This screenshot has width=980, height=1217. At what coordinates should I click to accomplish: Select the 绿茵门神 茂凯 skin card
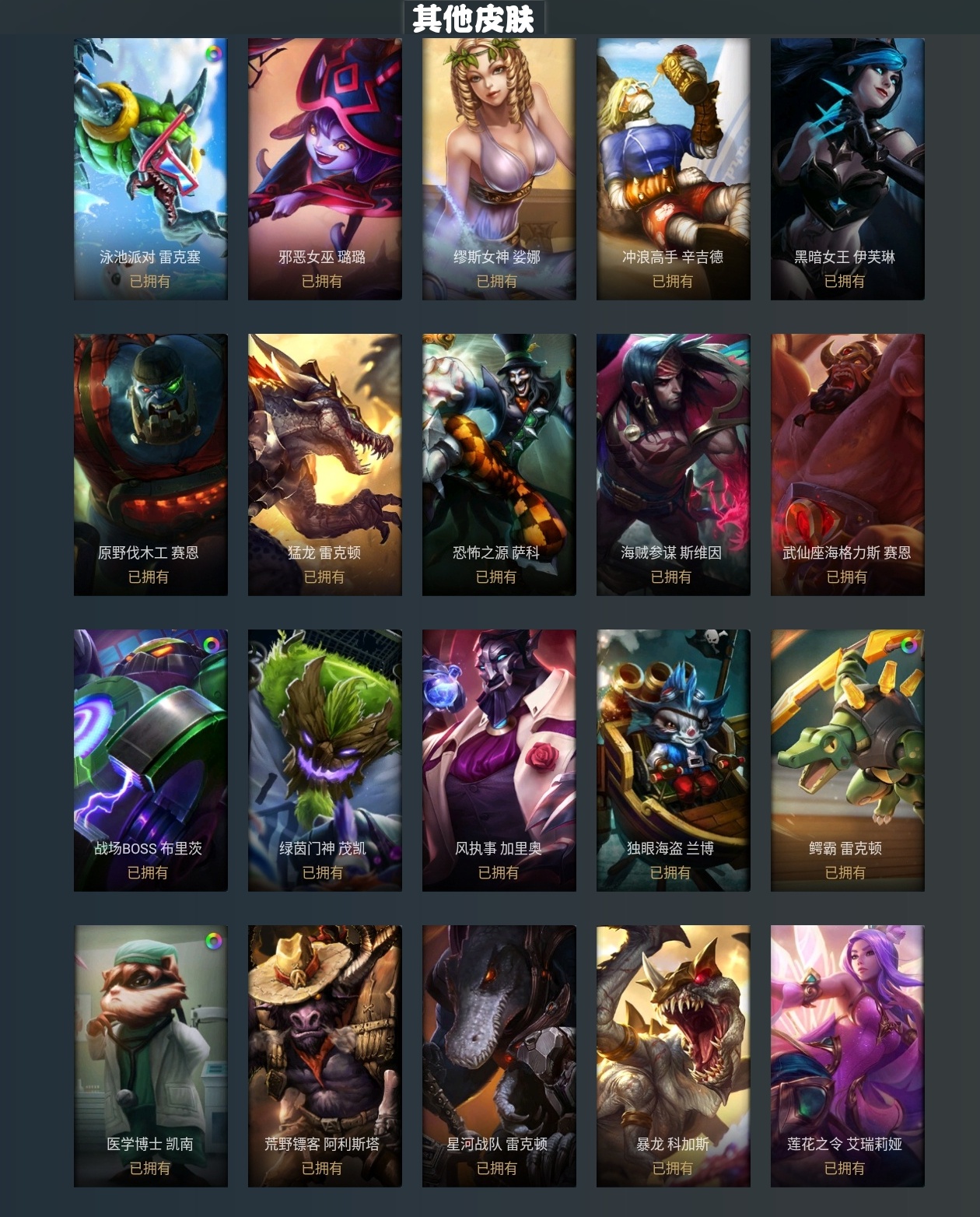coord(325,761)
